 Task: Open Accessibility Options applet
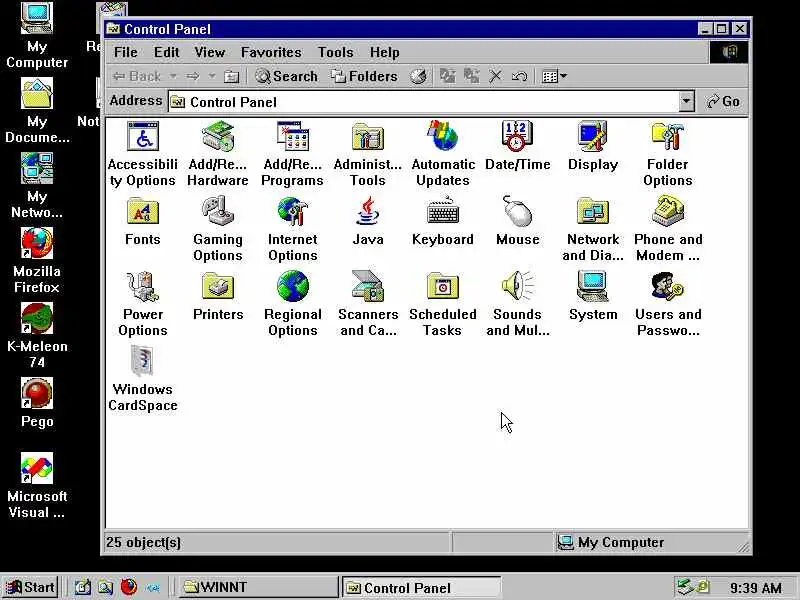point(143,136)
